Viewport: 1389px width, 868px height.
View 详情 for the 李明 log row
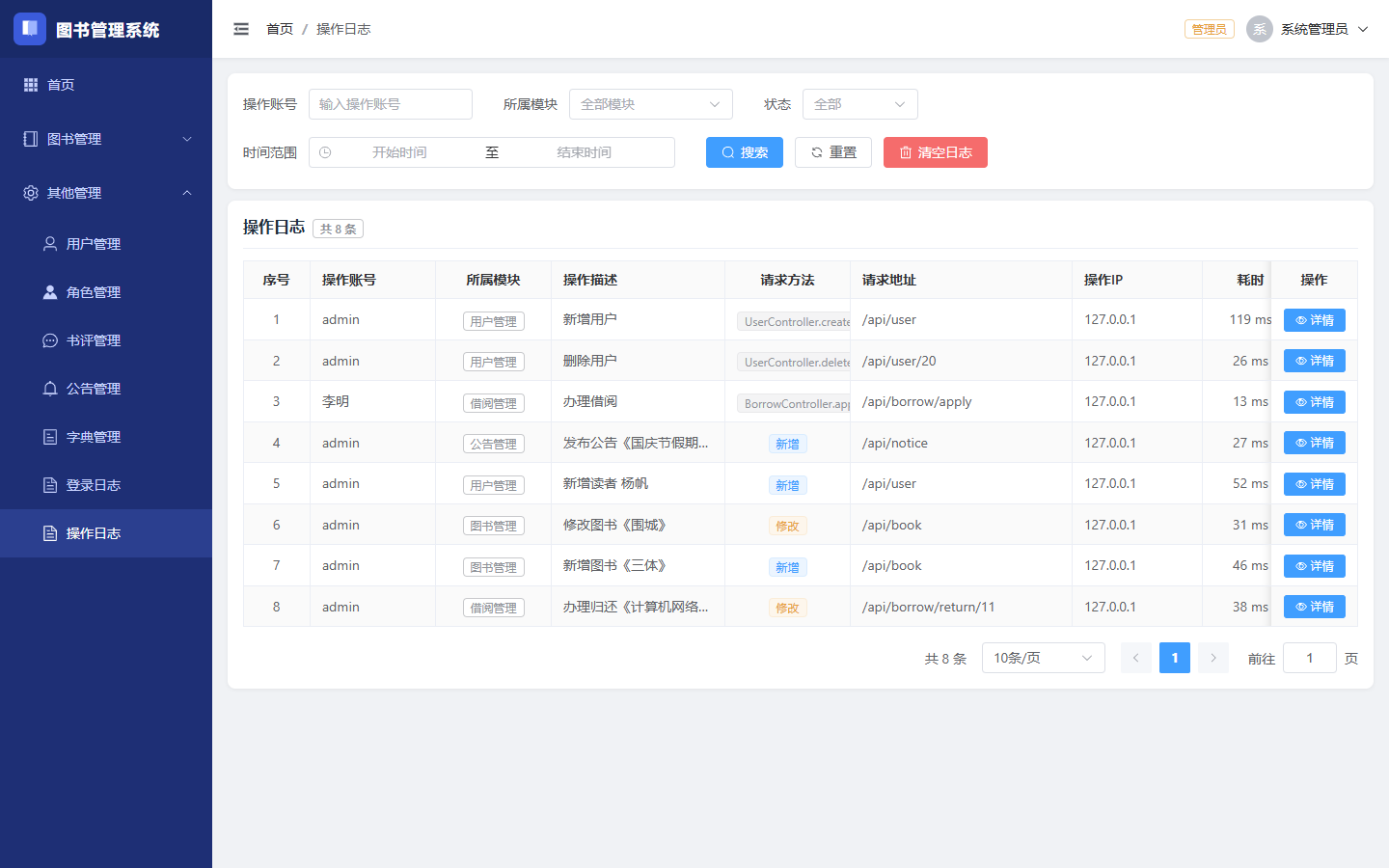click(1315, 402)
